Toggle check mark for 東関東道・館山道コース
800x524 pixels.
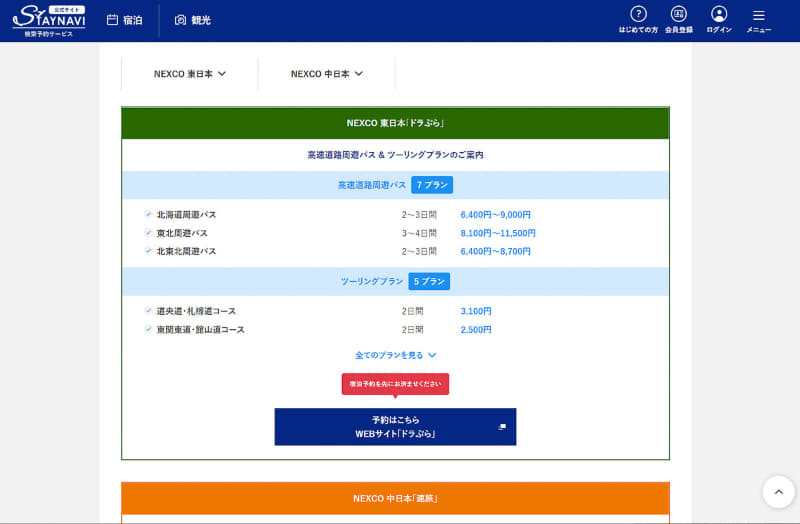(x=148, y=329)
